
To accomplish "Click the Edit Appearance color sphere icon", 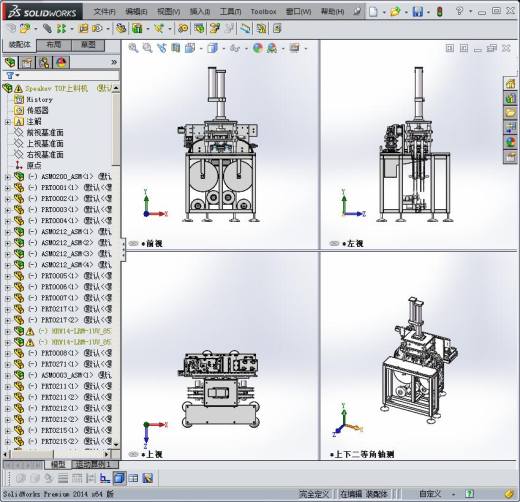I will [x=258, y=48].
